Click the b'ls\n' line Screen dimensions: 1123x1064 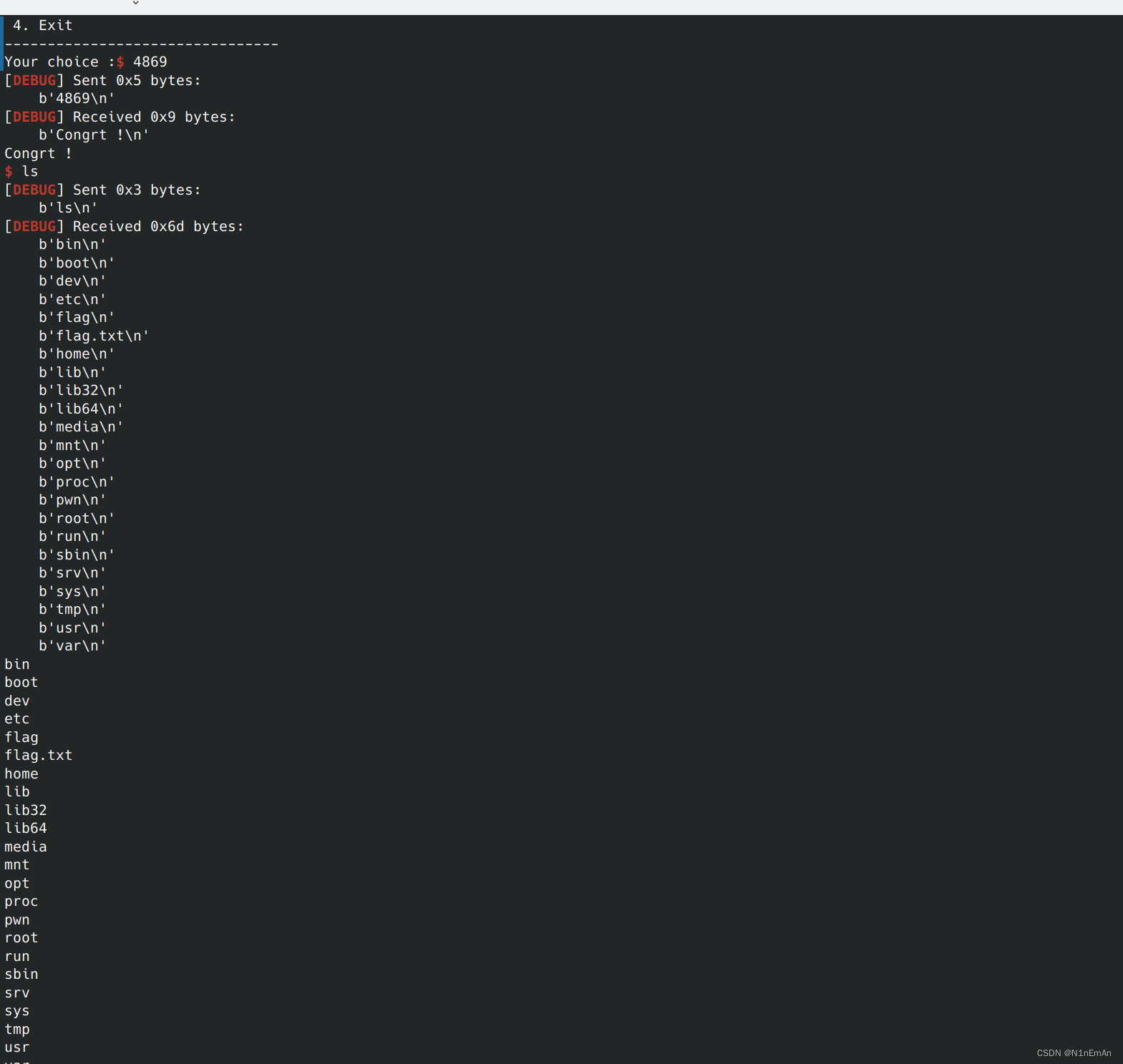click(68, 208)
